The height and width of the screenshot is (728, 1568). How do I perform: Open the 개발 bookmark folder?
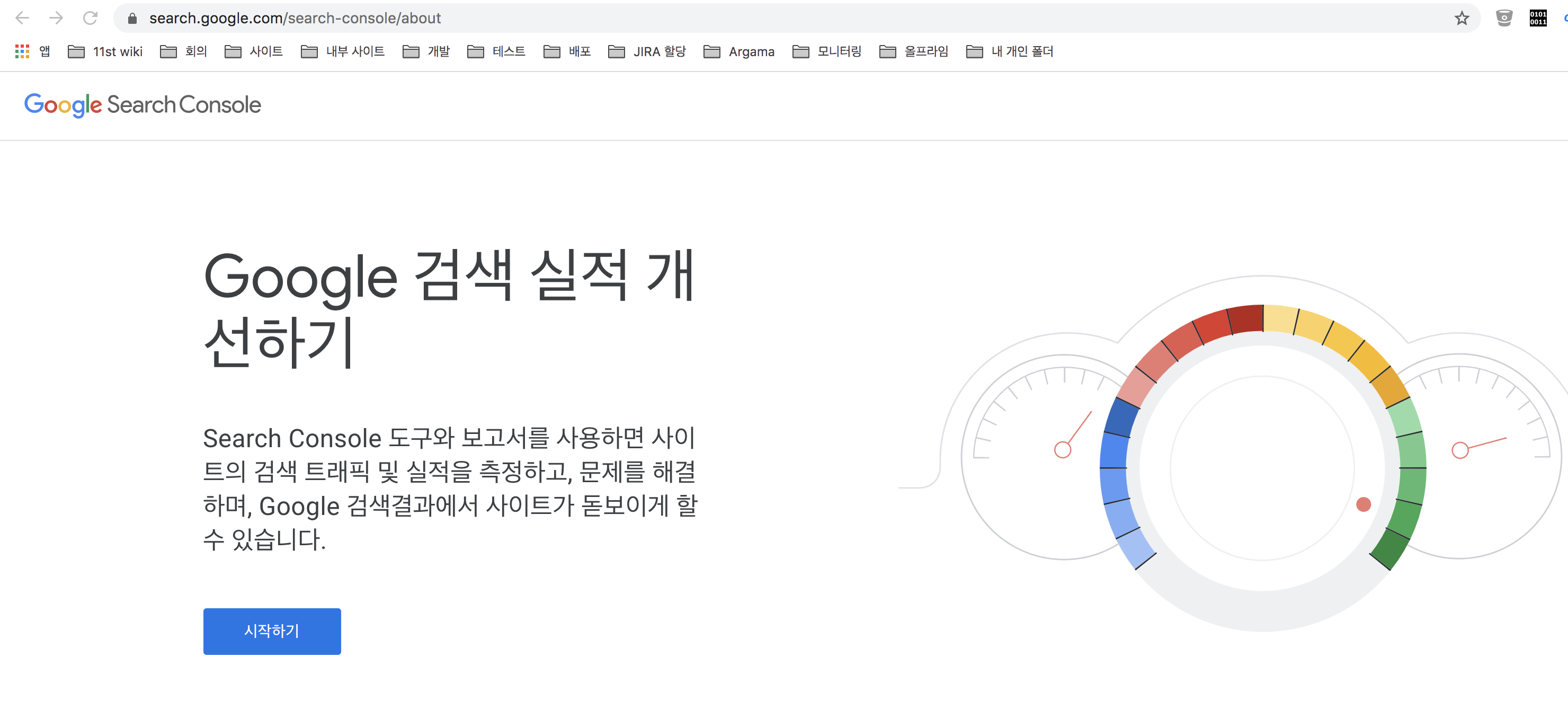pyautogui.click(x=426, y=52)
